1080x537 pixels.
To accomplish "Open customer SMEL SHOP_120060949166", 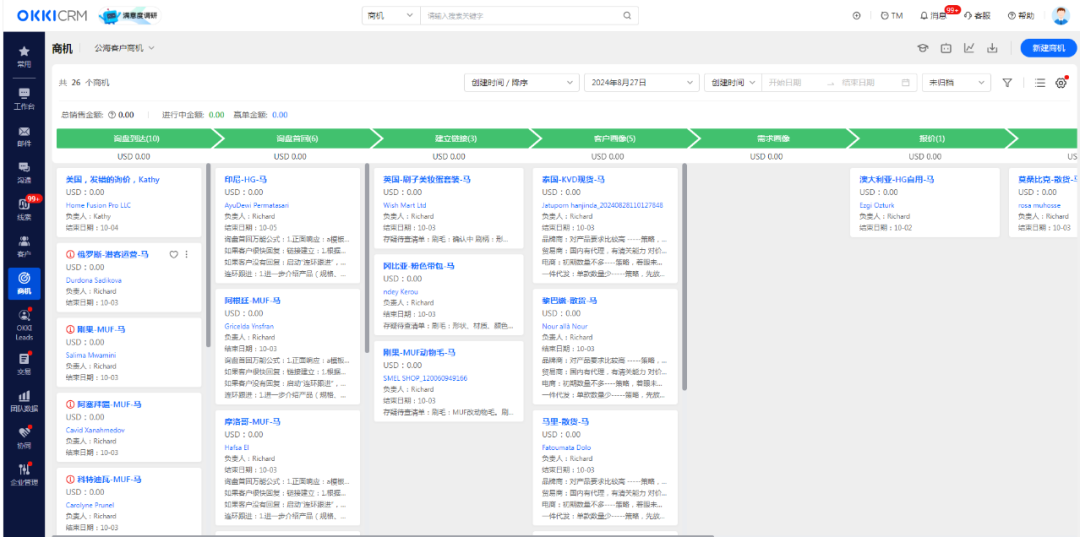I will [x=425, y=378].
